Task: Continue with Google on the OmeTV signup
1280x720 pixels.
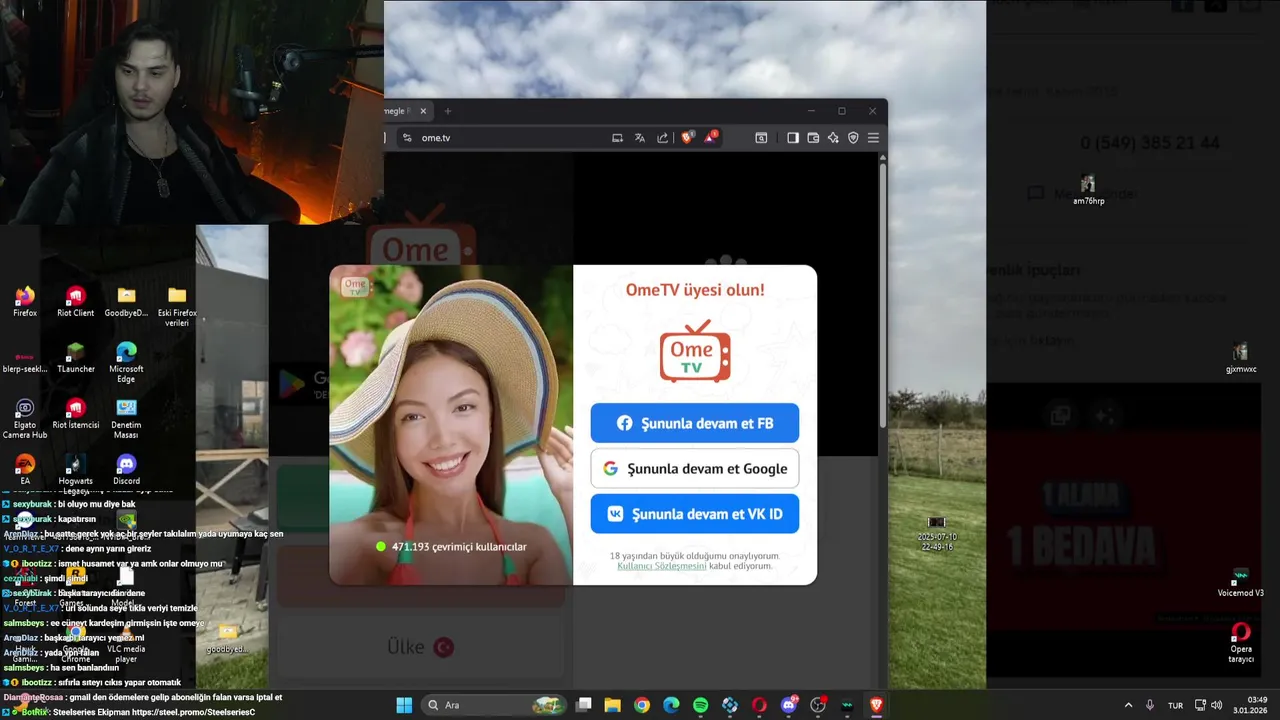Action: 694,468
